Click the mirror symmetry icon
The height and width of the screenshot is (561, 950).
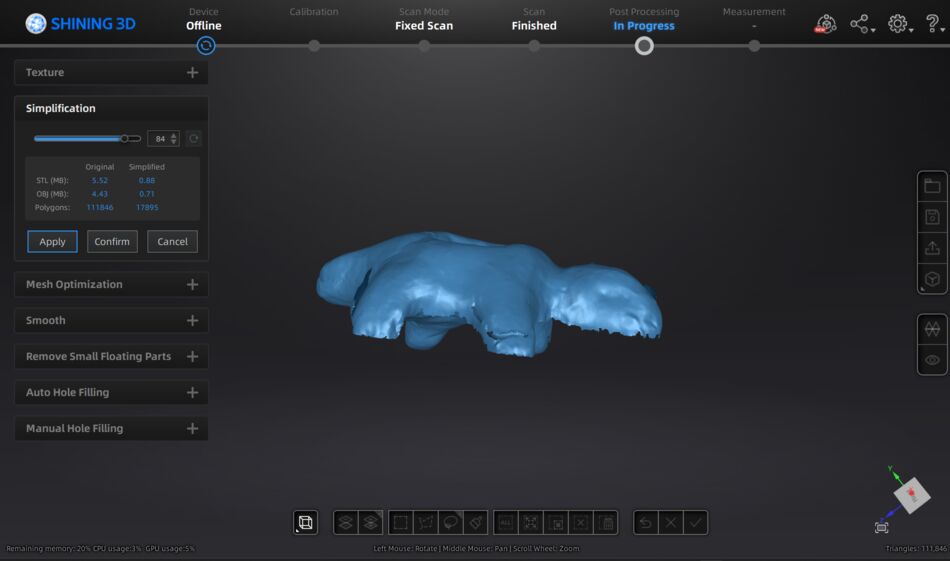click(x=932, y=329)
